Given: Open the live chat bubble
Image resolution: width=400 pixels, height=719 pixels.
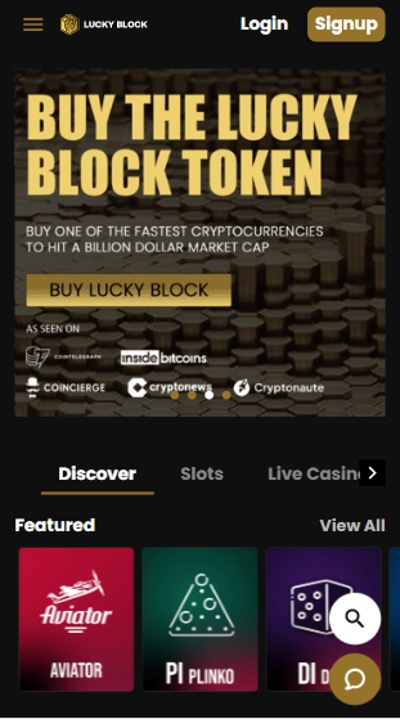Looking at the screenshot, I should 355,679.
